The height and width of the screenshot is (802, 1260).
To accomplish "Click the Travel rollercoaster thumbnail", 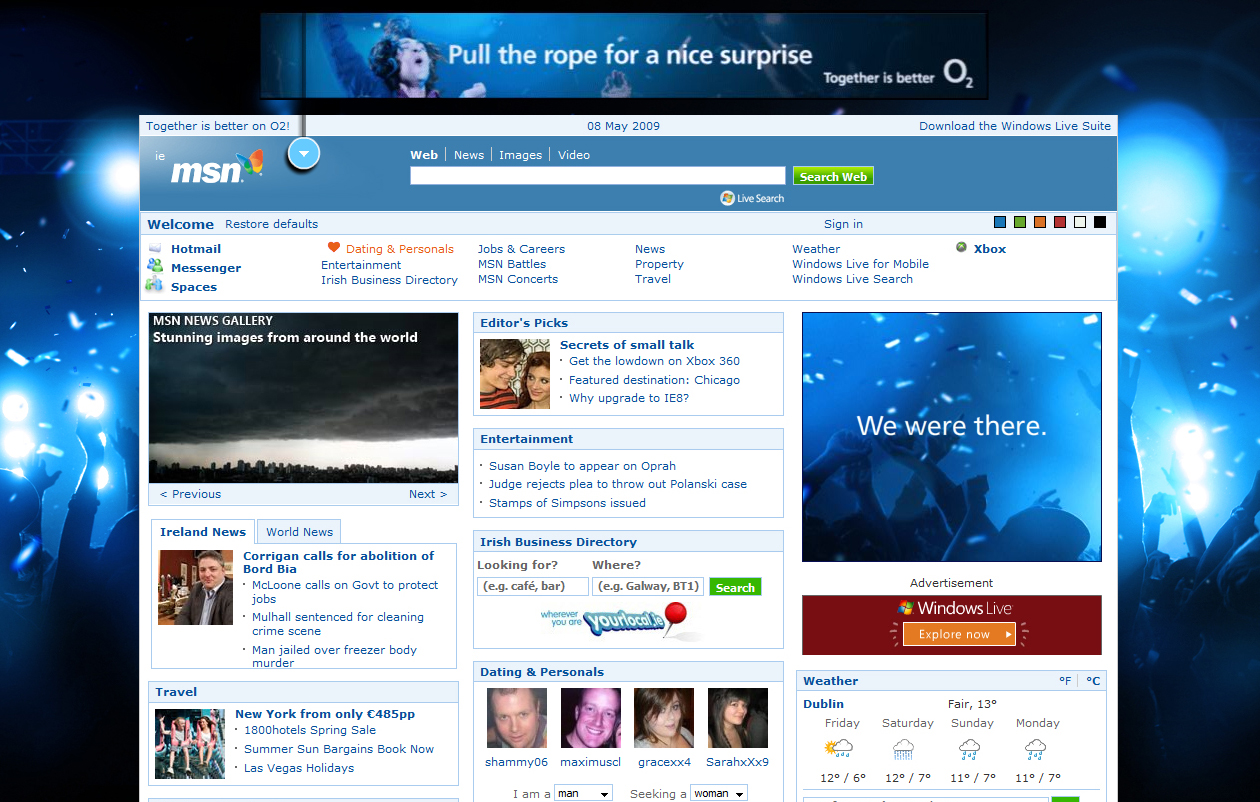I will coord(190,744).
